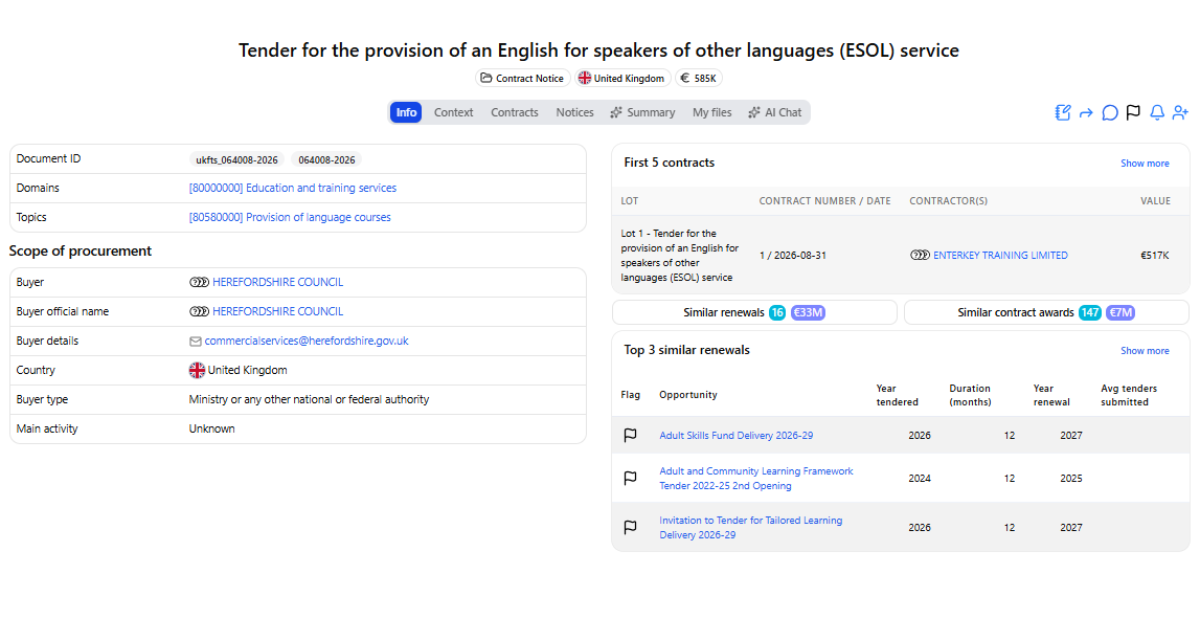Click the Avg tenders submitted column header
1200x628 pixels.
click(x=1129, y=395)
